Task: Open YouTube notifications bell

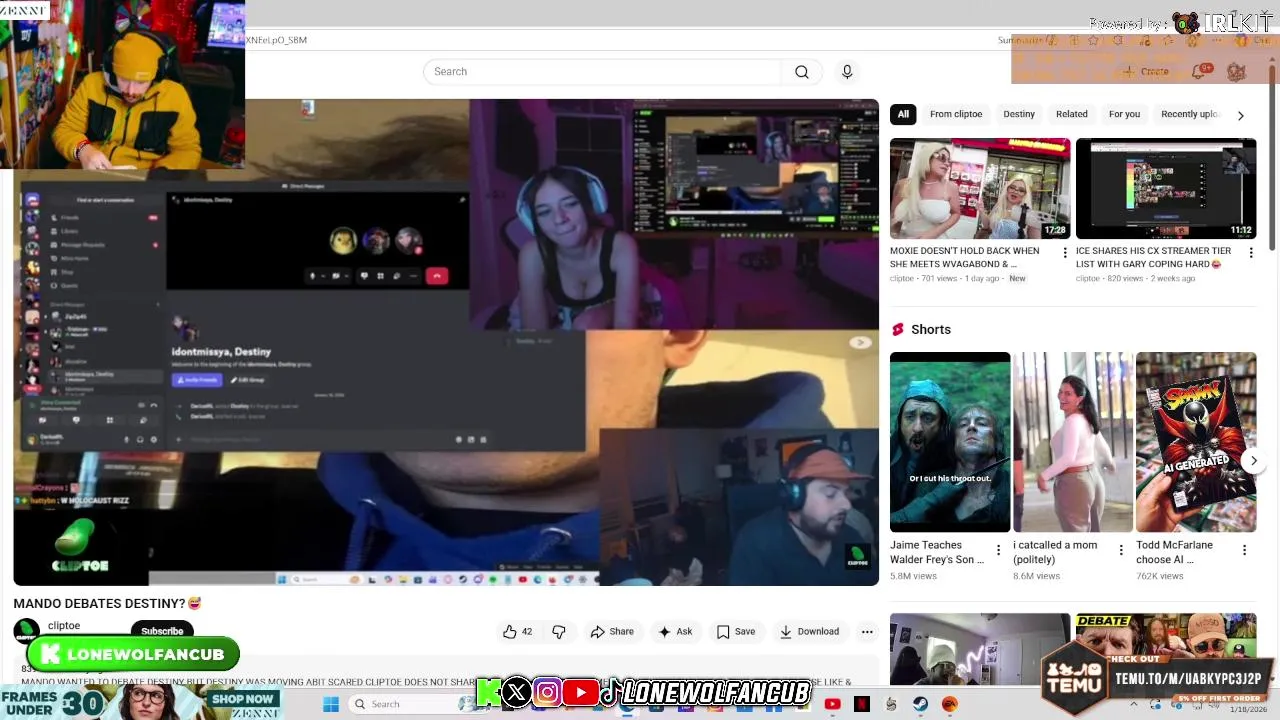Action: point(1201,71)
